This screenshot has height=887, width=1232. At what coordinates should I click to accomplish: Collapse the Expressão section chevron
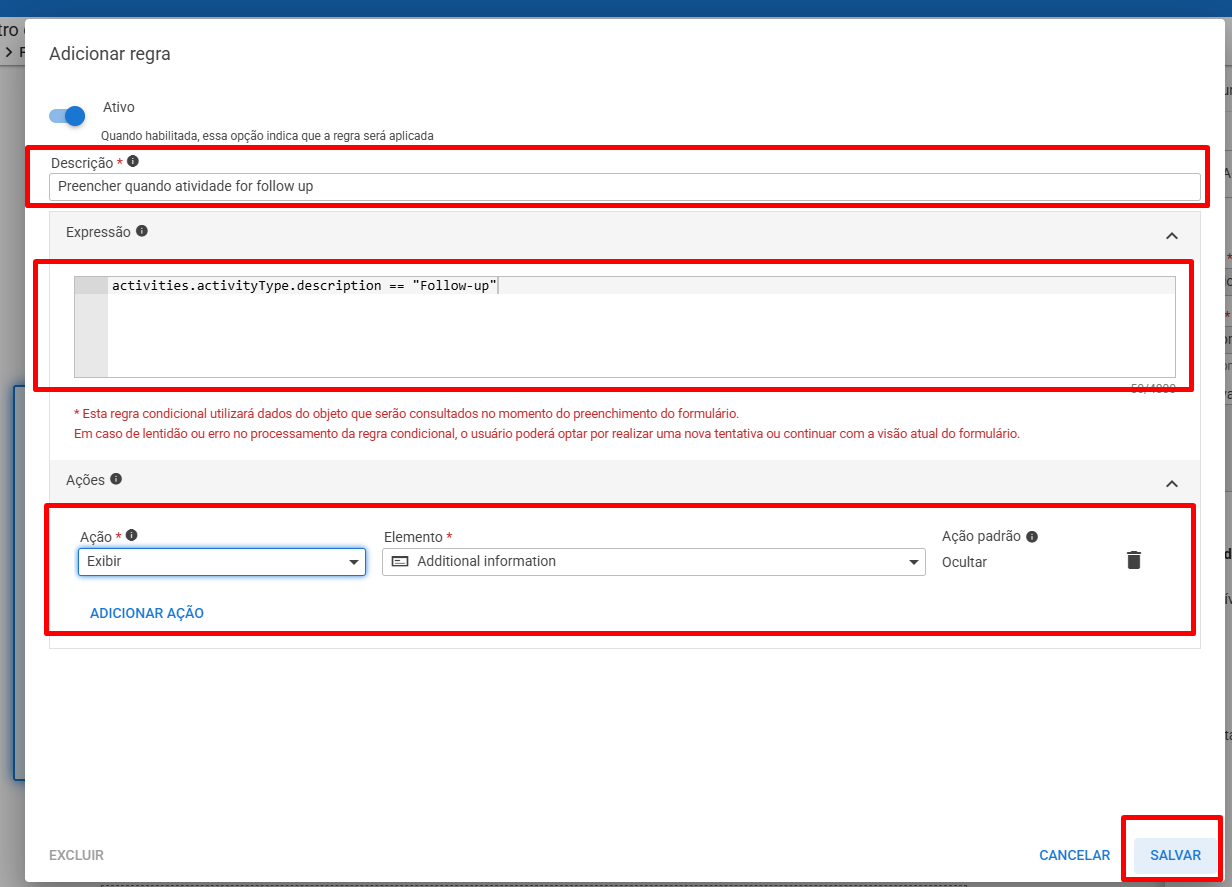point(1172,236)
